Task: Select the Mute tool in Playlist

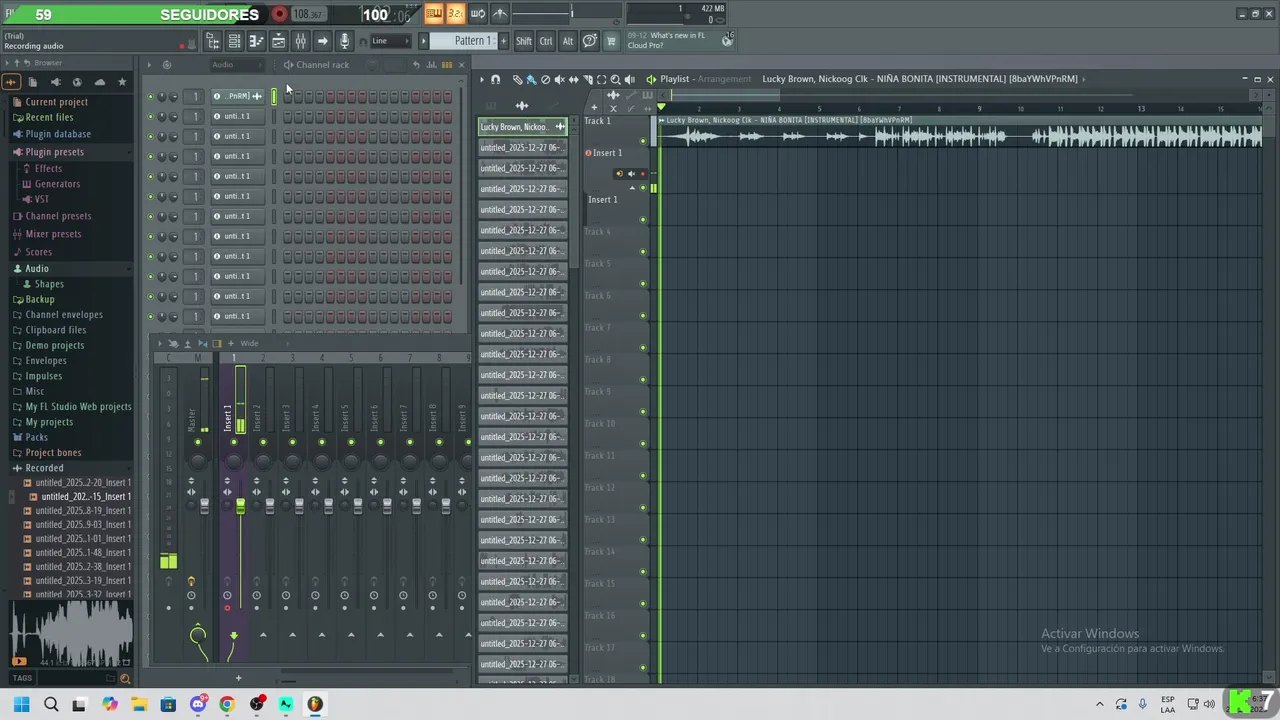Action: [x=559, y=79]
